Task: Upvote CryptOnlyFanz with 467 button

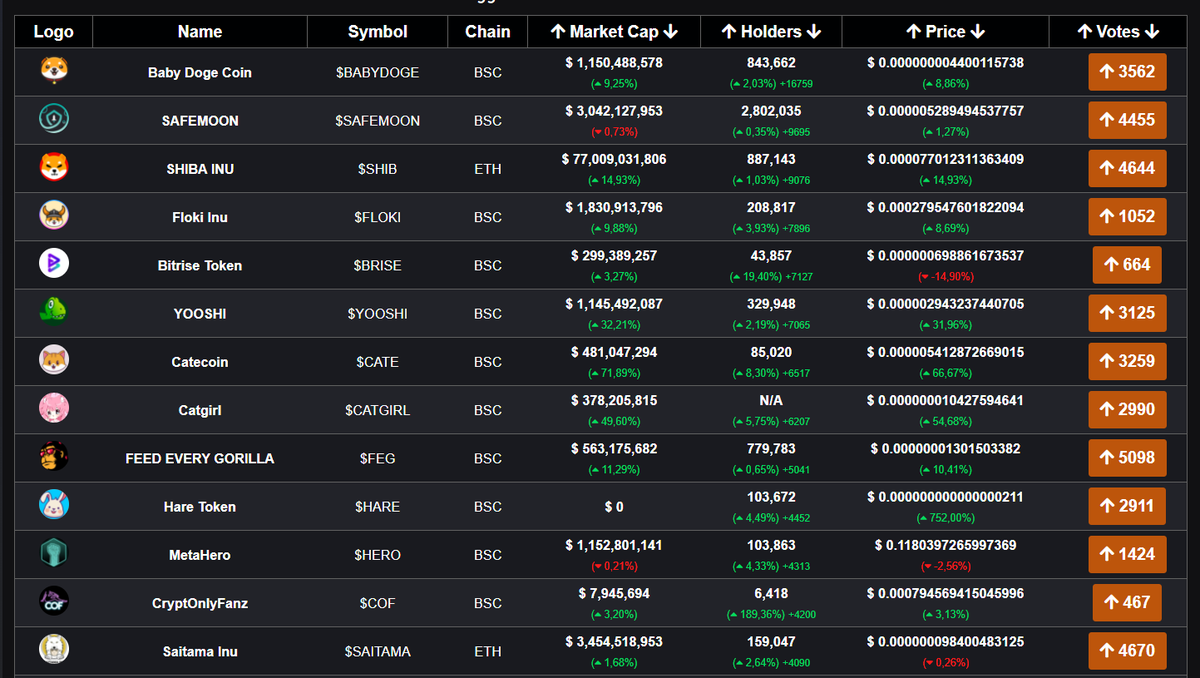Action: [1127, 602]
